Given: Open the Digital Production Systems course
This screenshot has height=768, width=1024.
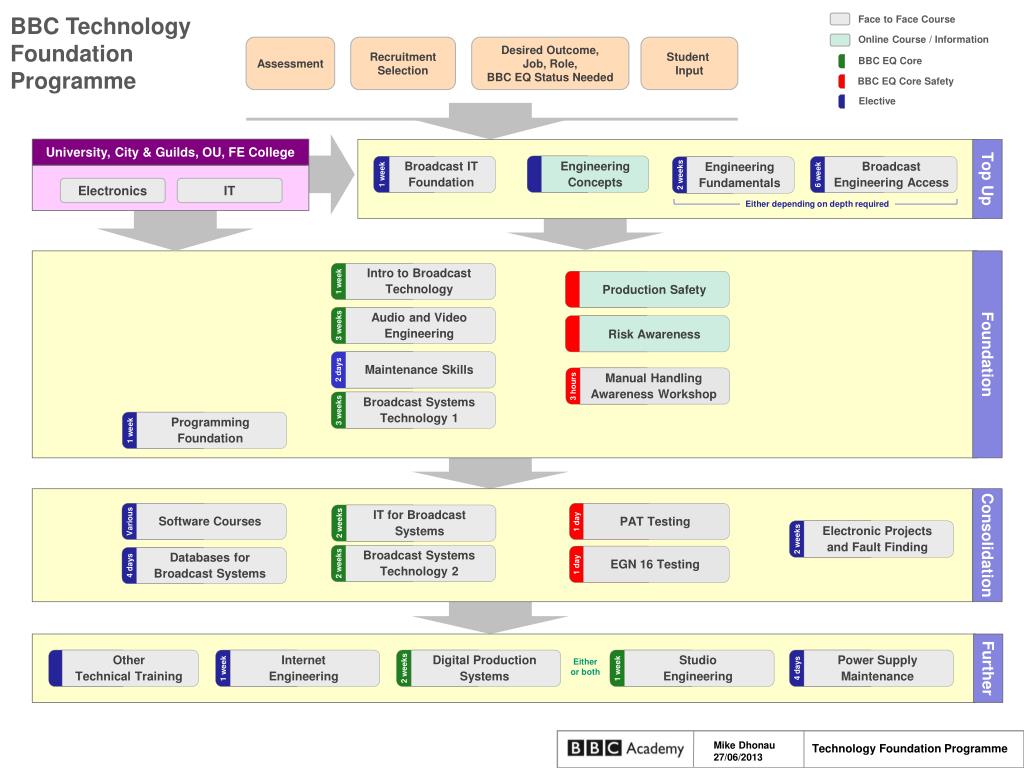Looking at the screenshot, I should click(478, 668).
